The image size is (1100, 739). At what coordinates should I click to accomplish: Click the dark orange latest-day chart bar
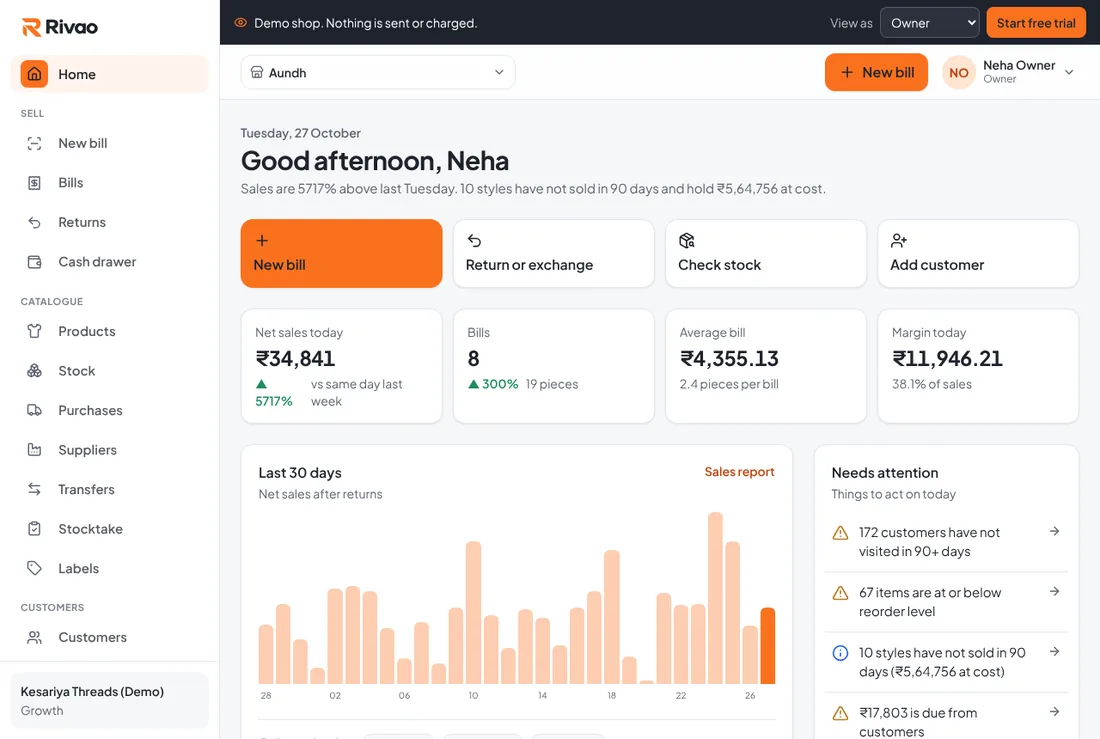[767, 646]
